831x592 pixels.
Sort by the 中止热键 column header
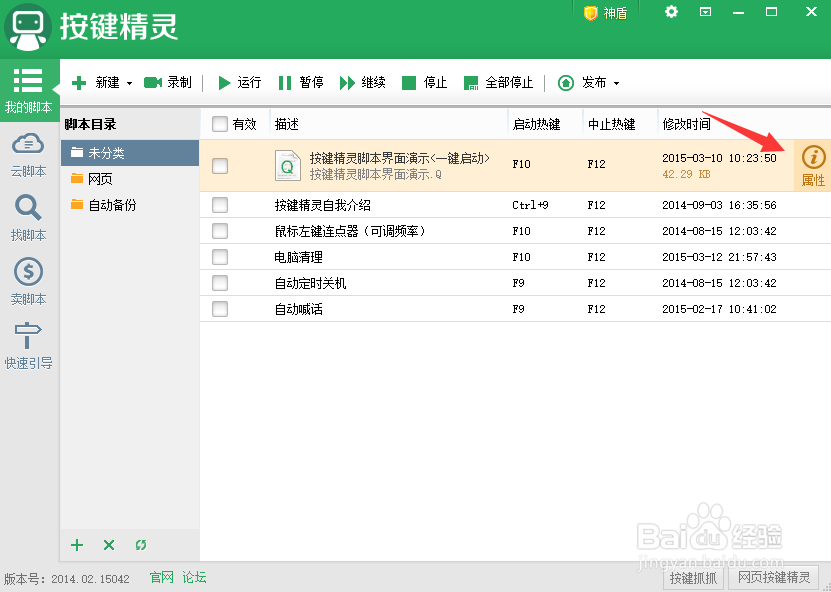click(x=620, y=124)
